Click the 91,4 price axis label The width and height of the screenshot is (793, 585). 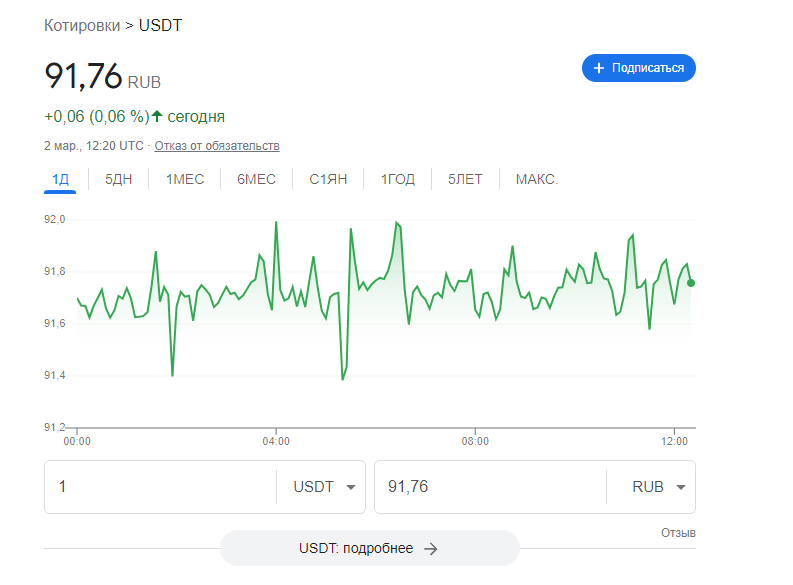coord(55,375)
